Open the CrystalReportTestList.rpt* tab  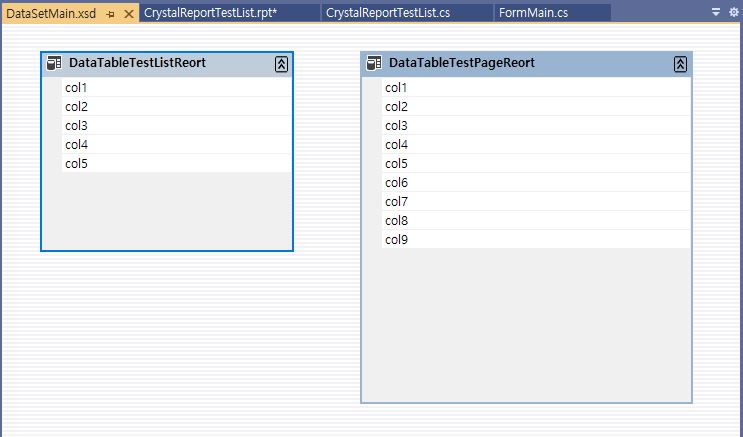(229, 13)
